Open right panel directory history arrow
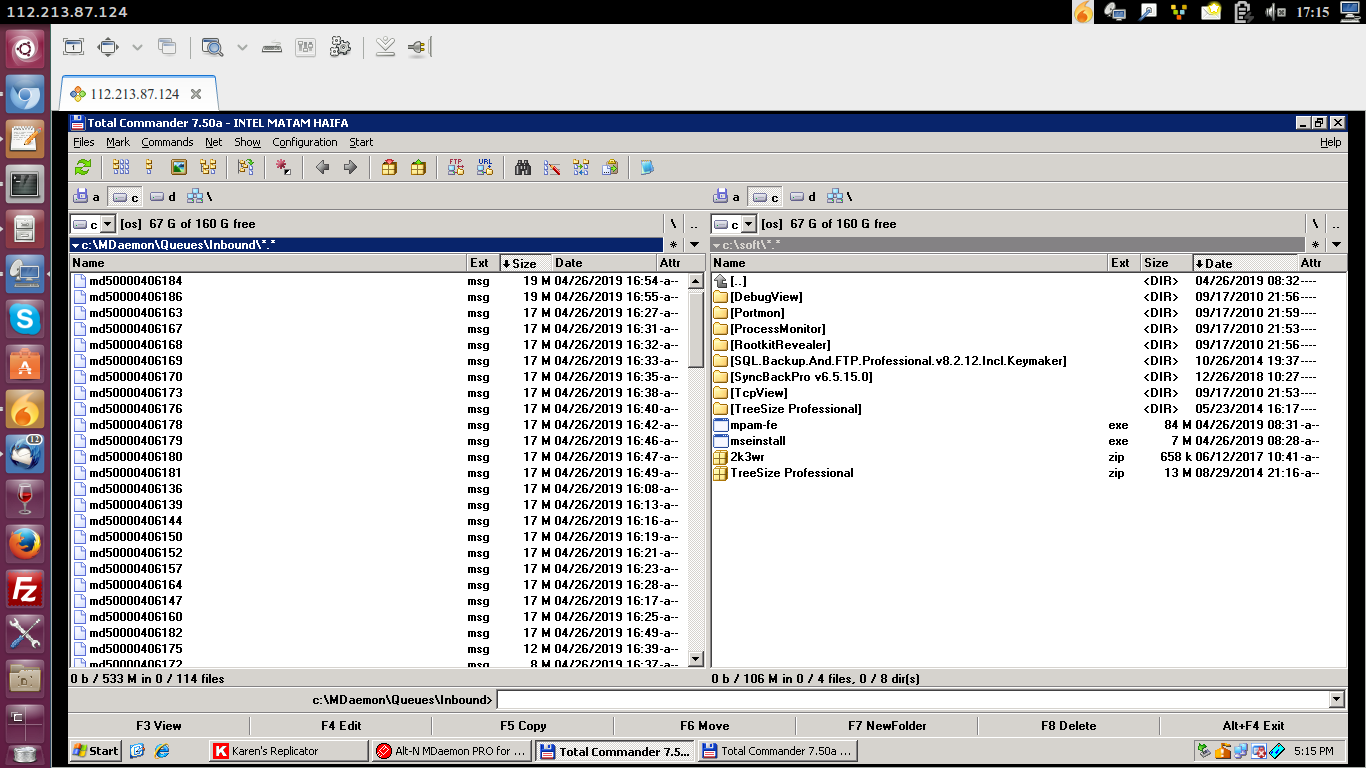The height and width of the screenshot is (768, 1366). 1337,245
